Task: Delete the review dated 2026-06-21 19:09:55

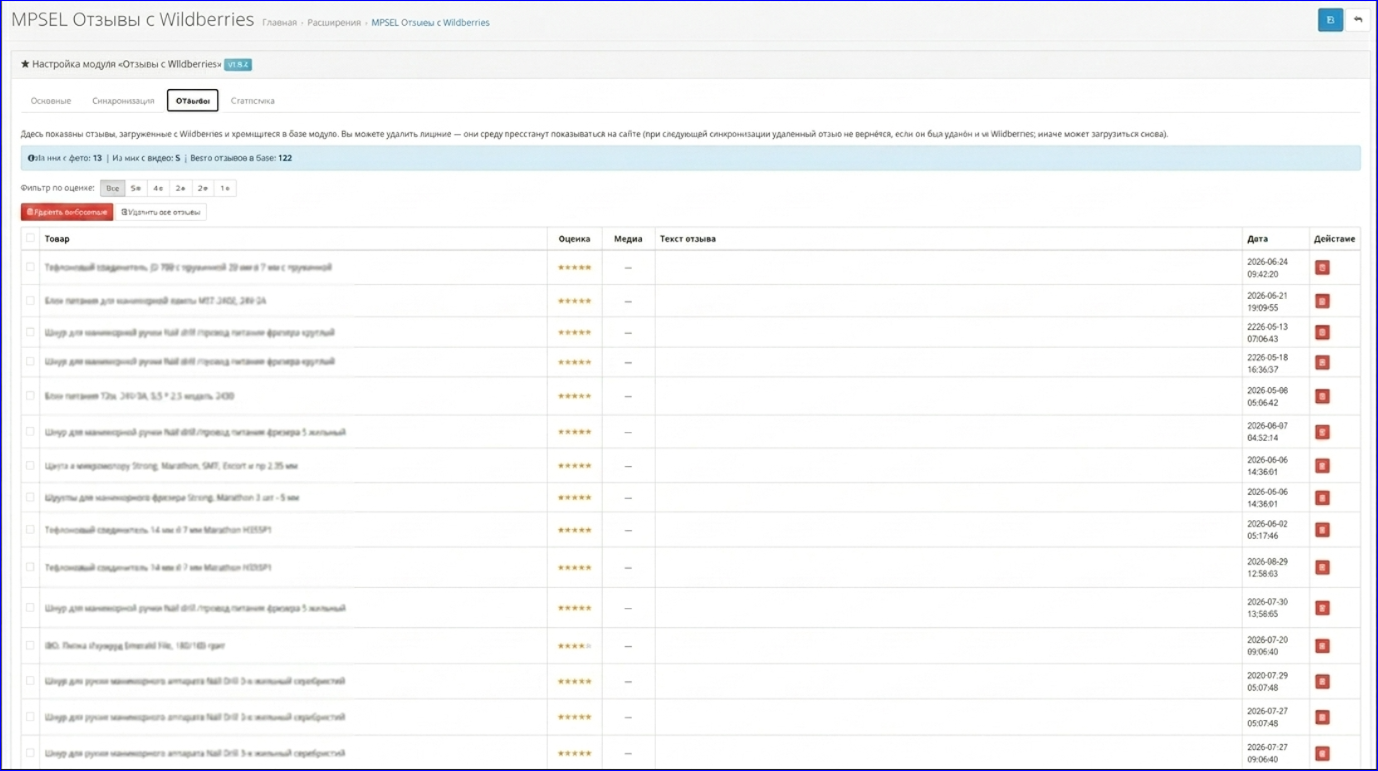Action: (x=1322, y=301)
